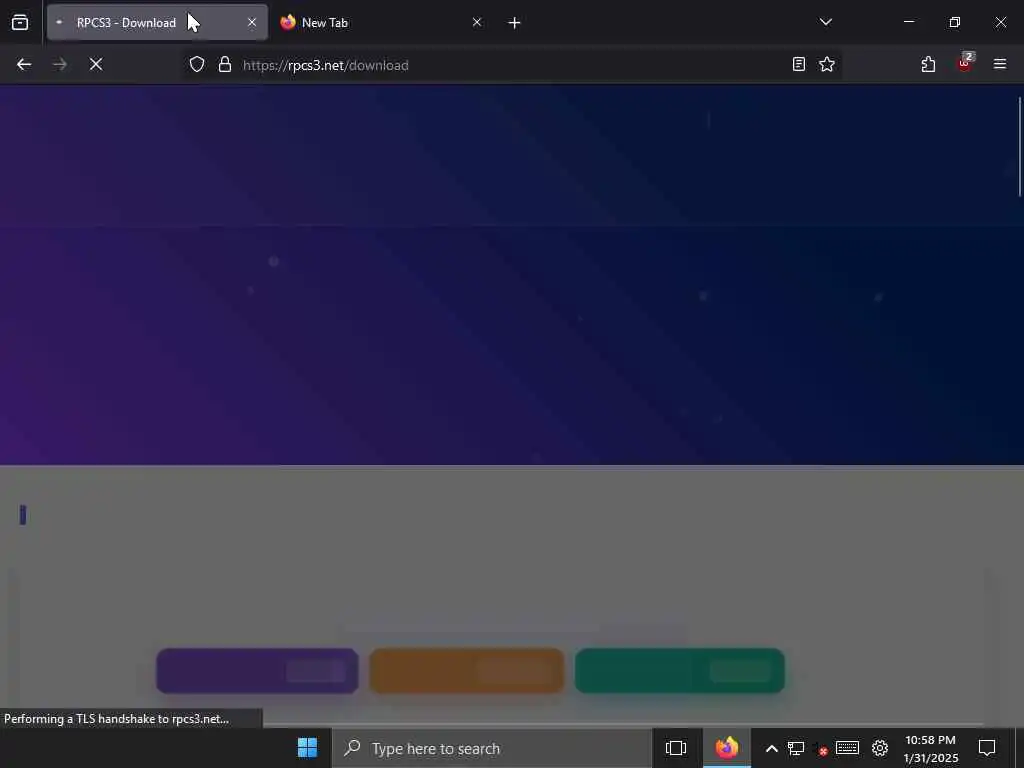
Task: Open a new tab with the plus button
Action: point(515,23)
